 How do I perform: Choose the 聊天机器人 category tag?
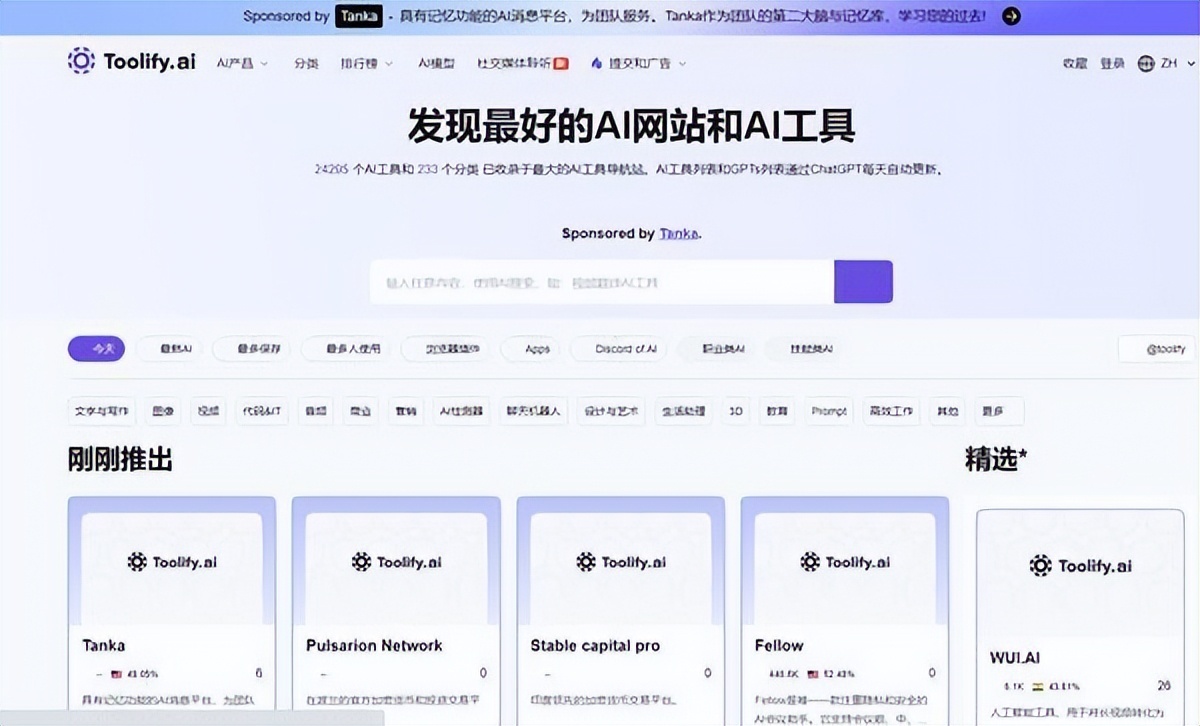coord(533,411)
